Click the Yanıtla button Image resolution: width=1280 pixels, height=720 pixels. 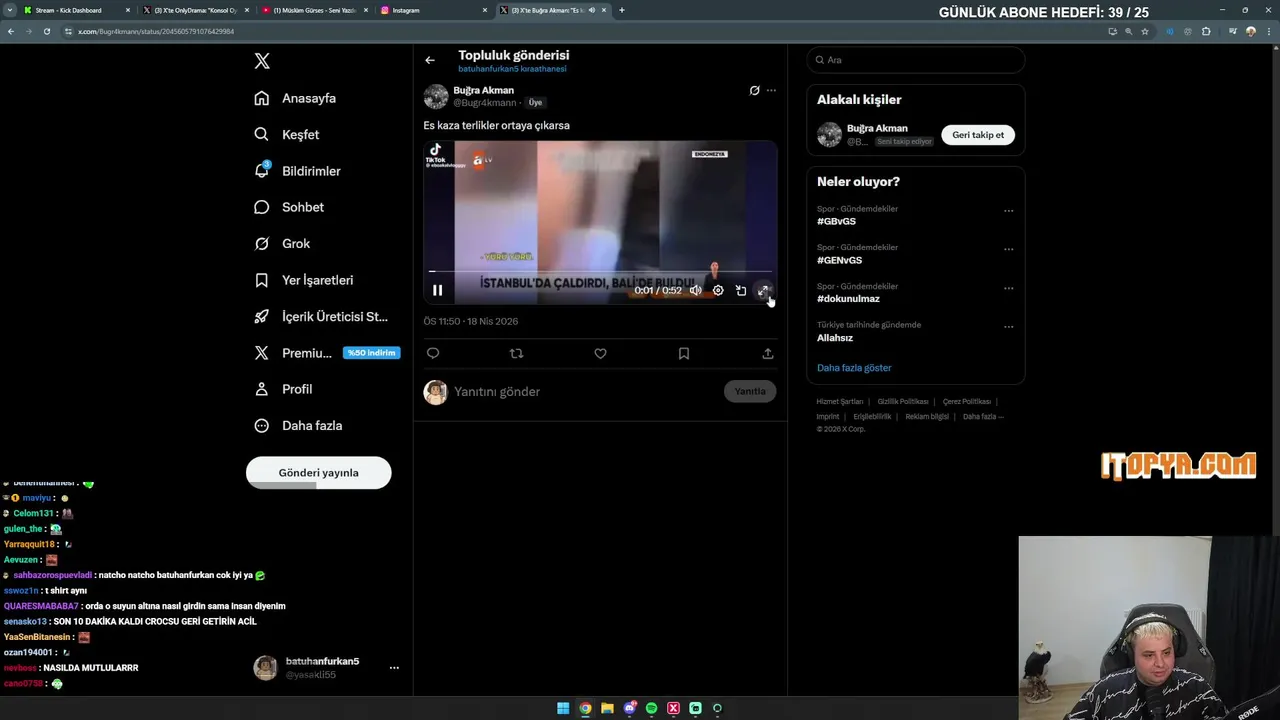coord(750,391)
